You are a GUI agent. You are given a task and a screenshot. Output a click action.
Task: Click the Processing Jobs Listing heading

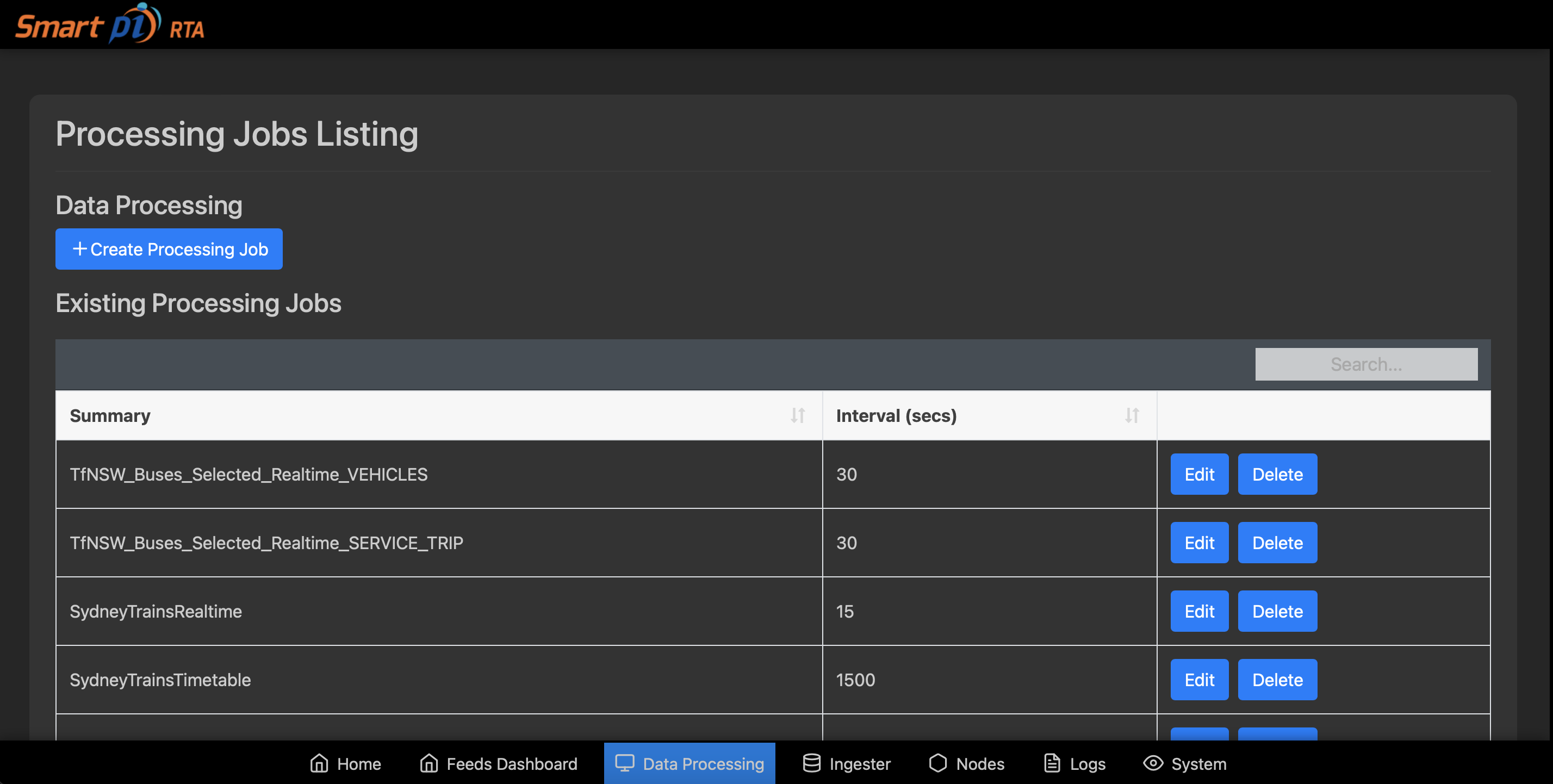click(x=237, y=134)
